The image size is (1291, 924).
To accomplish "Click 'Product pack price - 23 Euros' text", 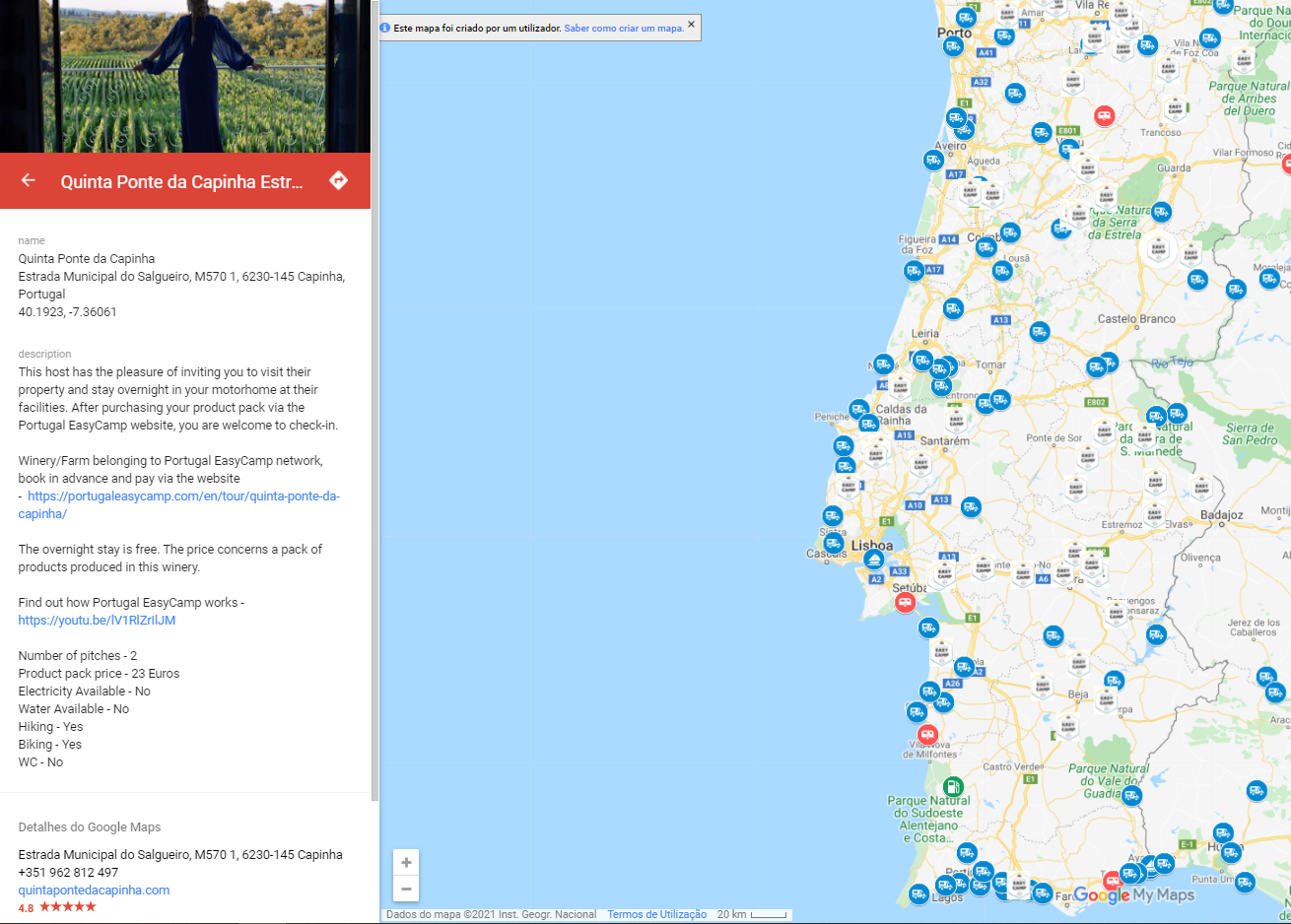I will click(x=99, y=674).
